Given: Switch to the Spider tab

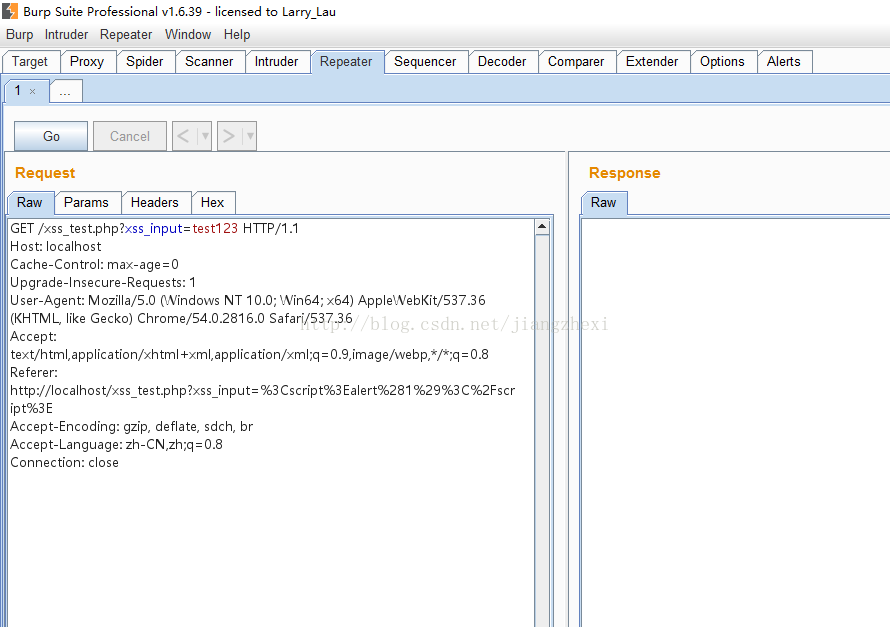Looking at the screenshot, I should (145, 62).
